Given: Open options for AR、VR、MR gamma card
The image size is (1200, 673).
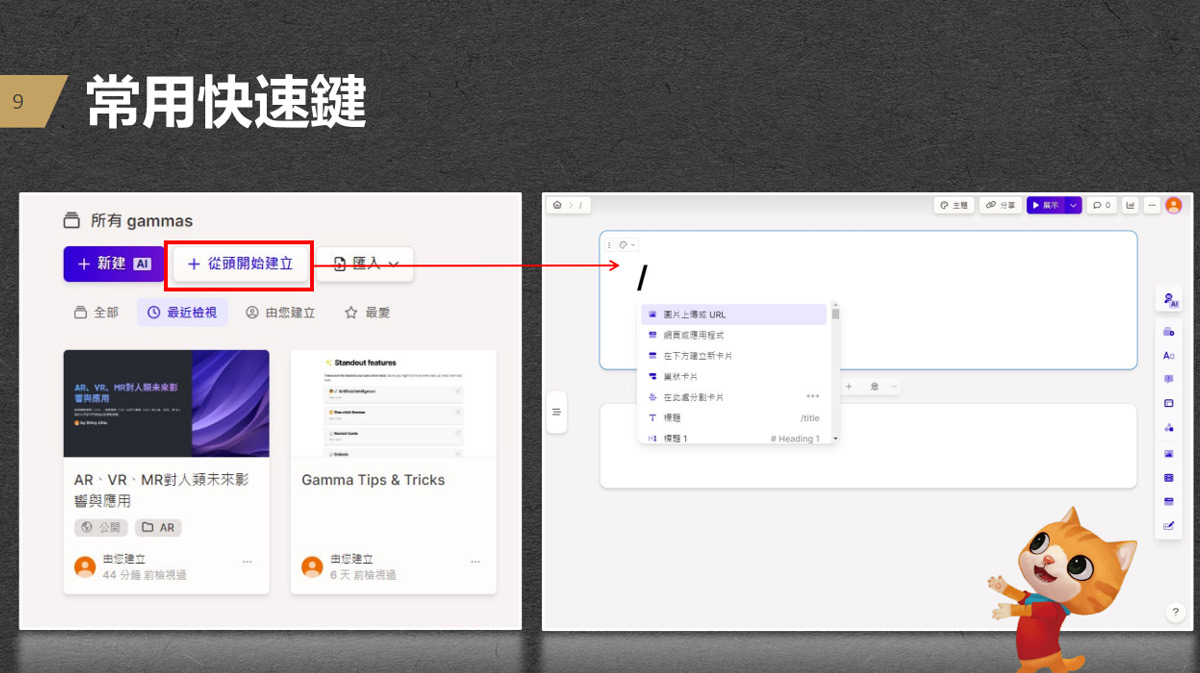Looking at the screenshot, I should point(247,561).
